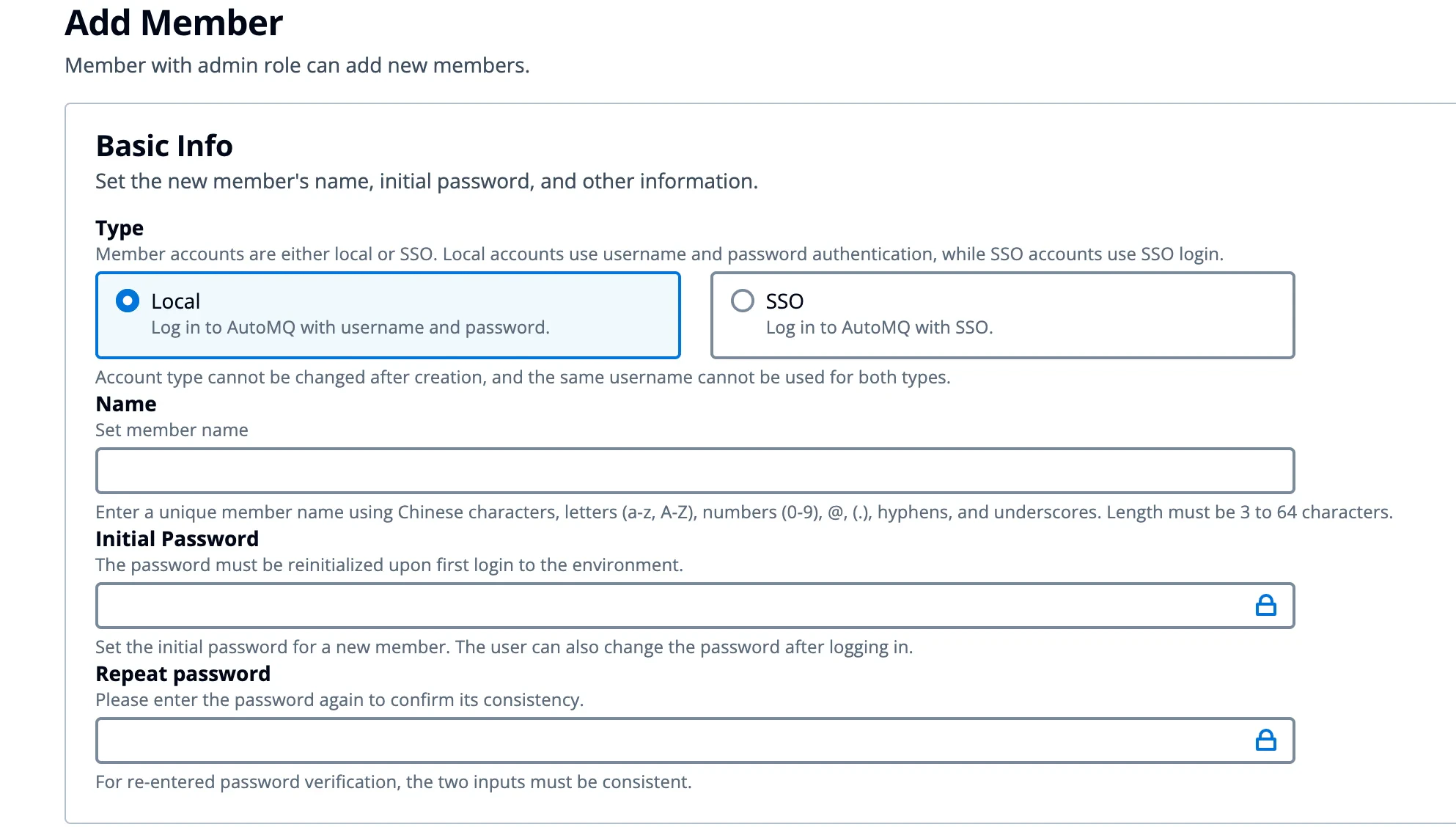This screenshot has height=827, width=1456.
Task: Toggle password visibility on Repeat password
Action: (x=1266, y=740)
